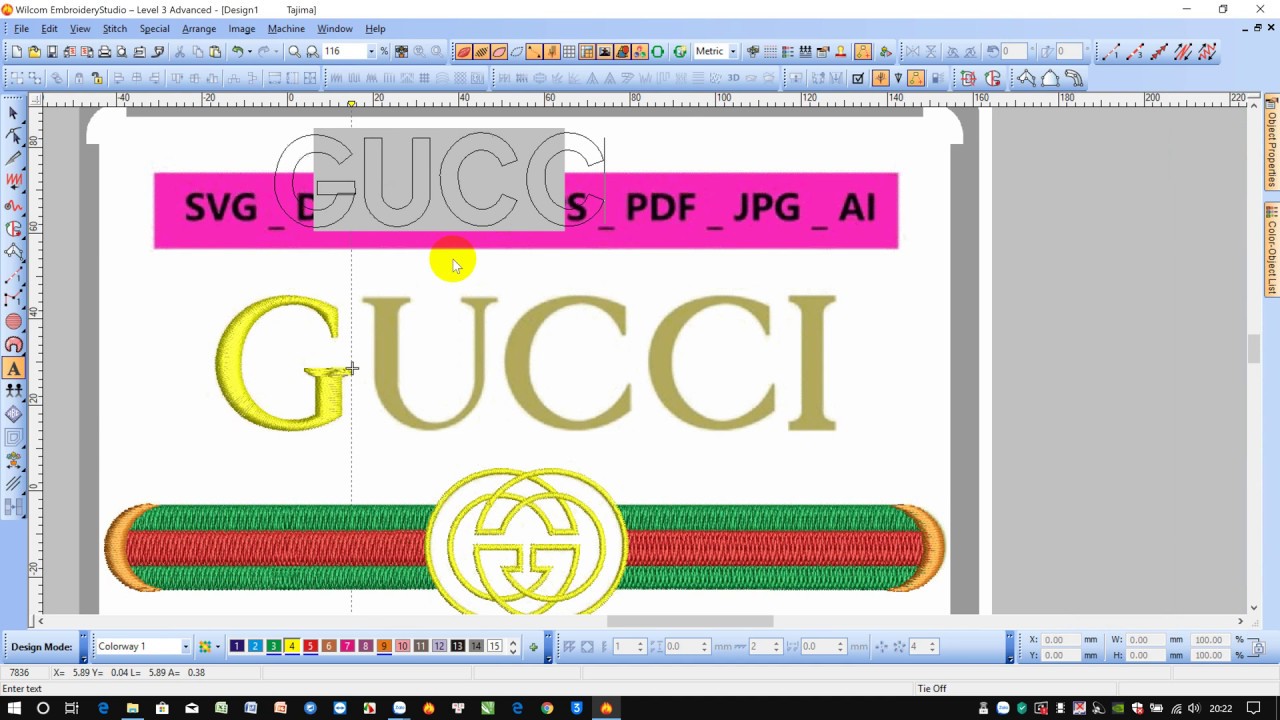
Task: Click the stamp icon in top toolbar
Action: pyautogui.click(x=841, y=52)
